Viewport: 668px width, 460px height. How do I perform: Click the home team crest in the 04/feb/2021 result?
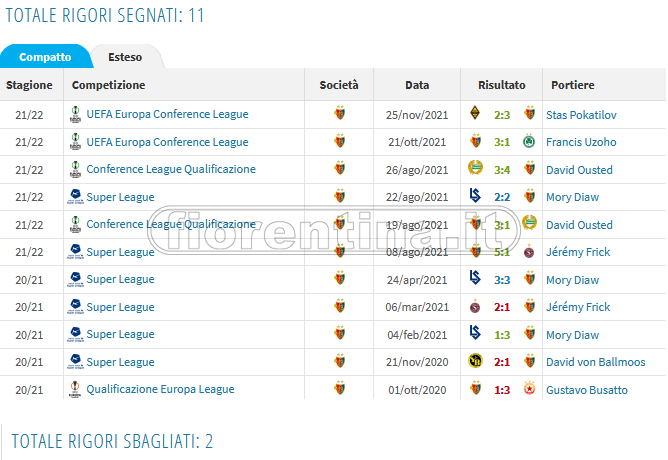point(475,334)
